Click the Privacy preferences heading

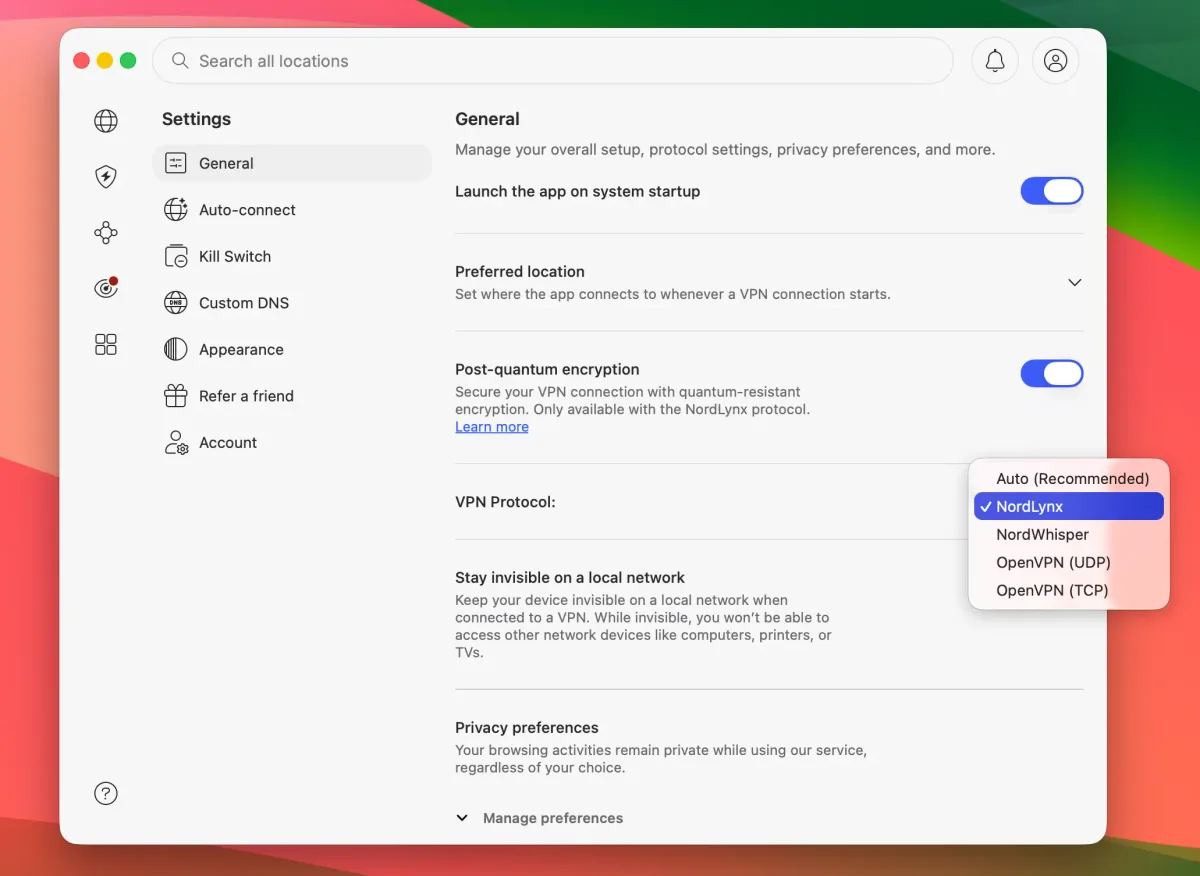[x=527, y=728]
